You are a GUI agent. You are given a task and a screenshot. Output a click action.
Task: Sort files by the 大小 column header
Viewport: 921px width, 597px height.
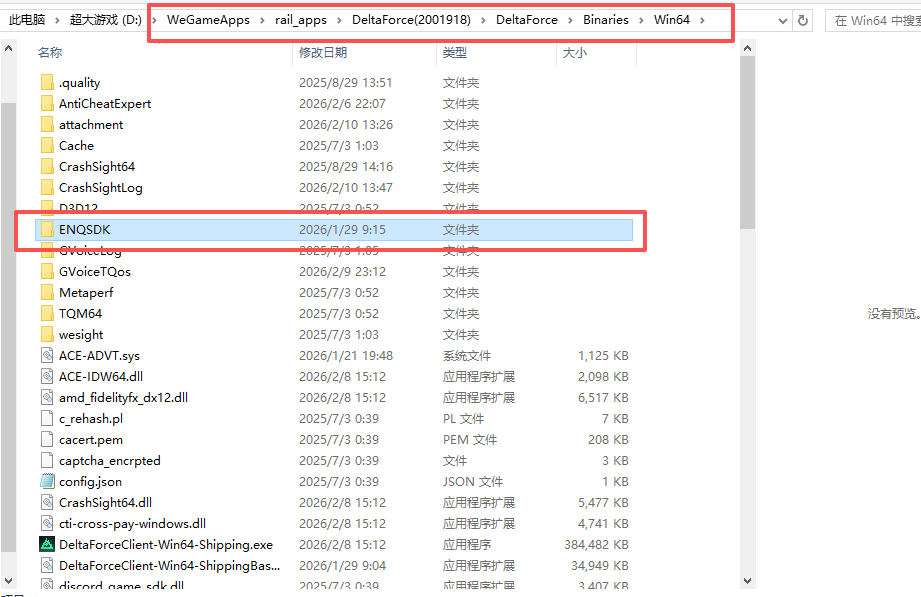[x=575, y=52]
